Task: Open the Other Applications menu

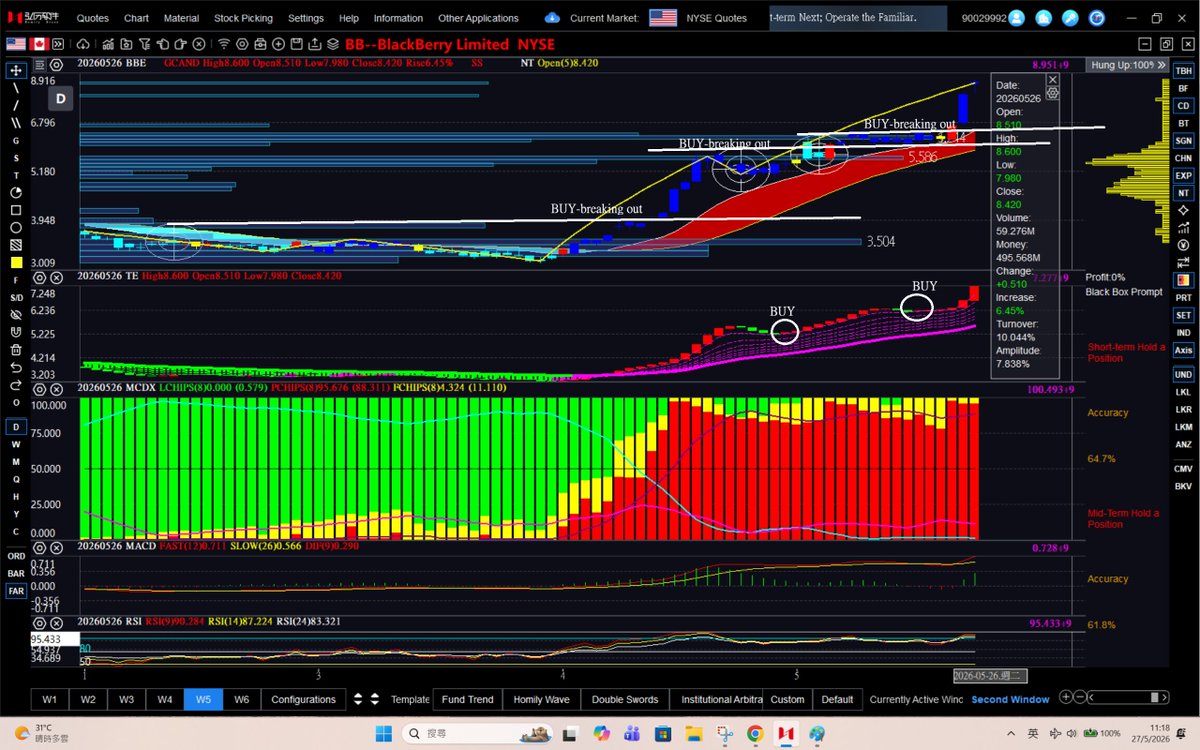Action: click(478, 18)
